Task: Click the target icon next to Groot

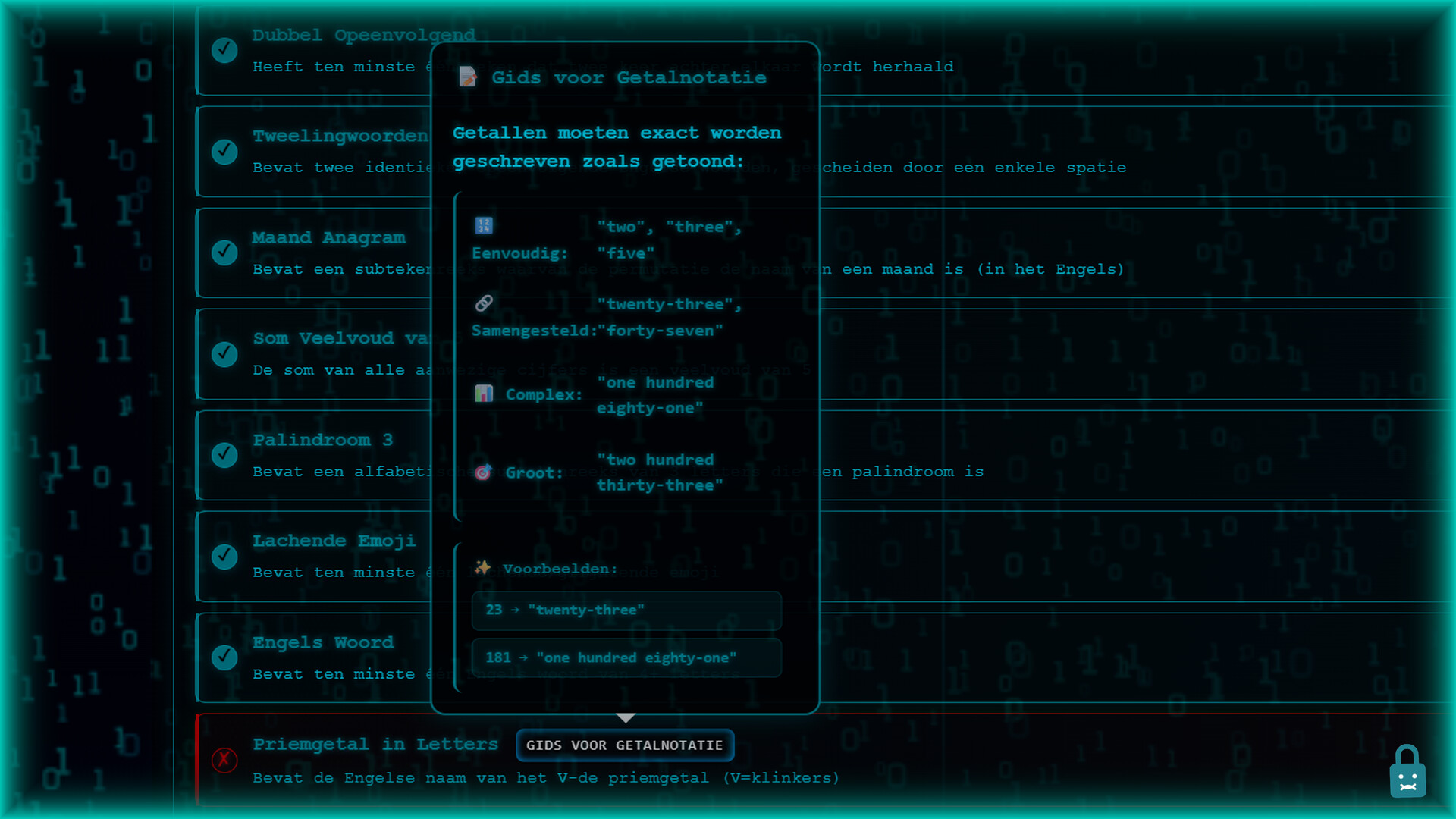Action: pos(484,472)
